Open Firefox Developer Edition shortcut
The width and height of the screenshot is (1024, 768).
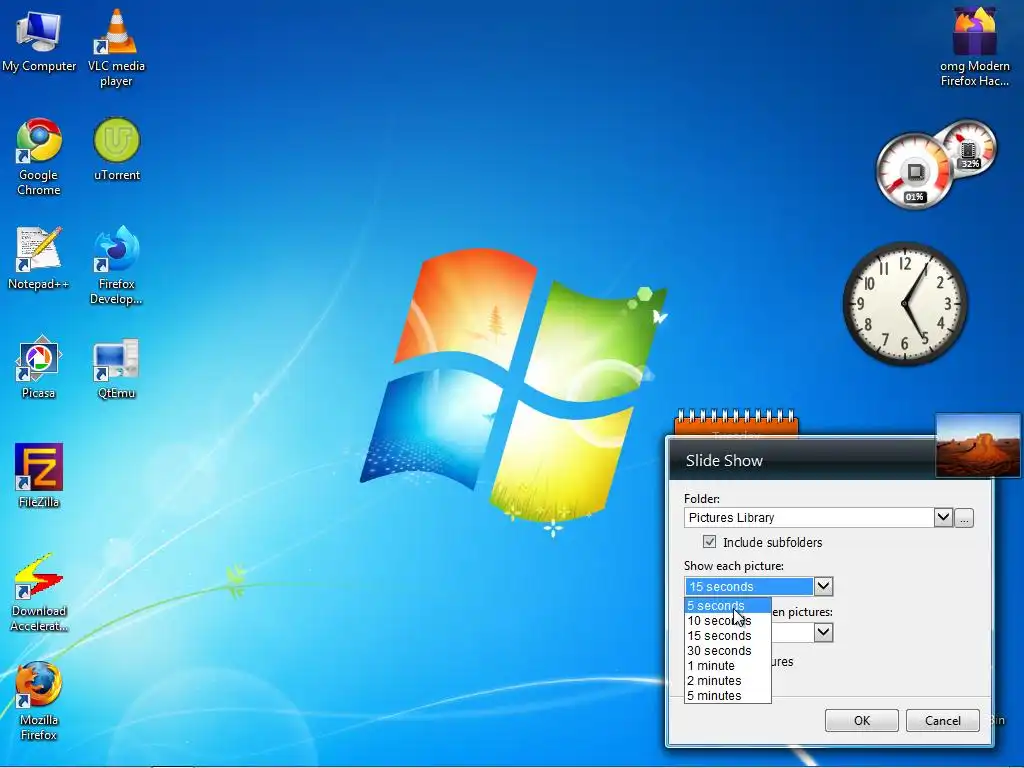(x=116, y=265)
